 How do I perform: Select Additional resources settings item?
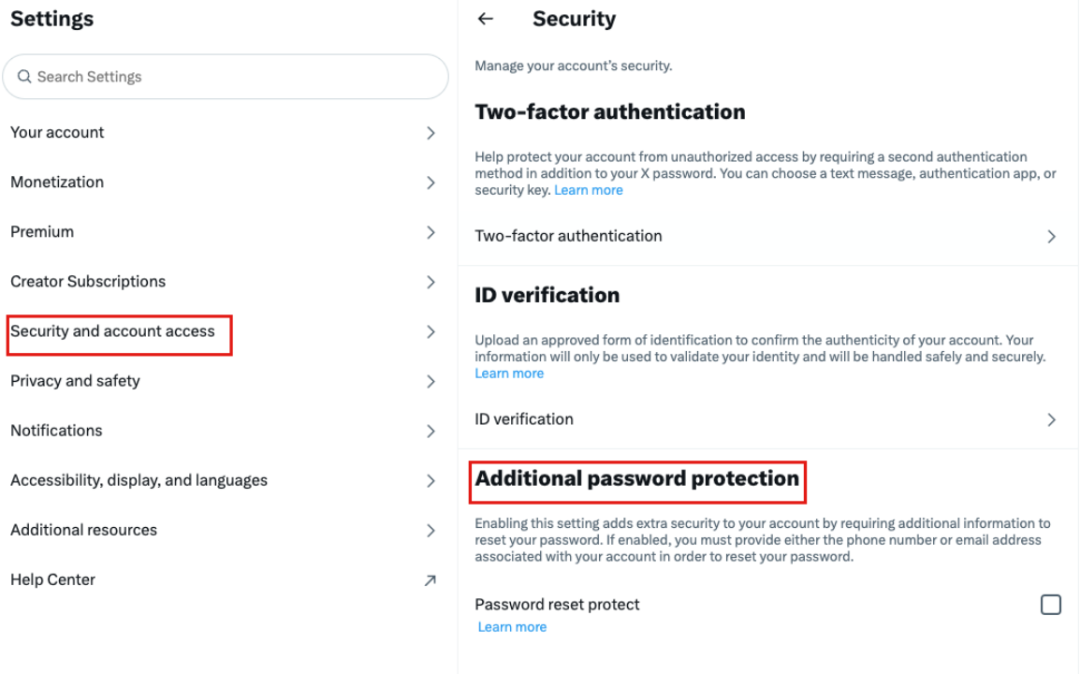click(x=224, y=530)
